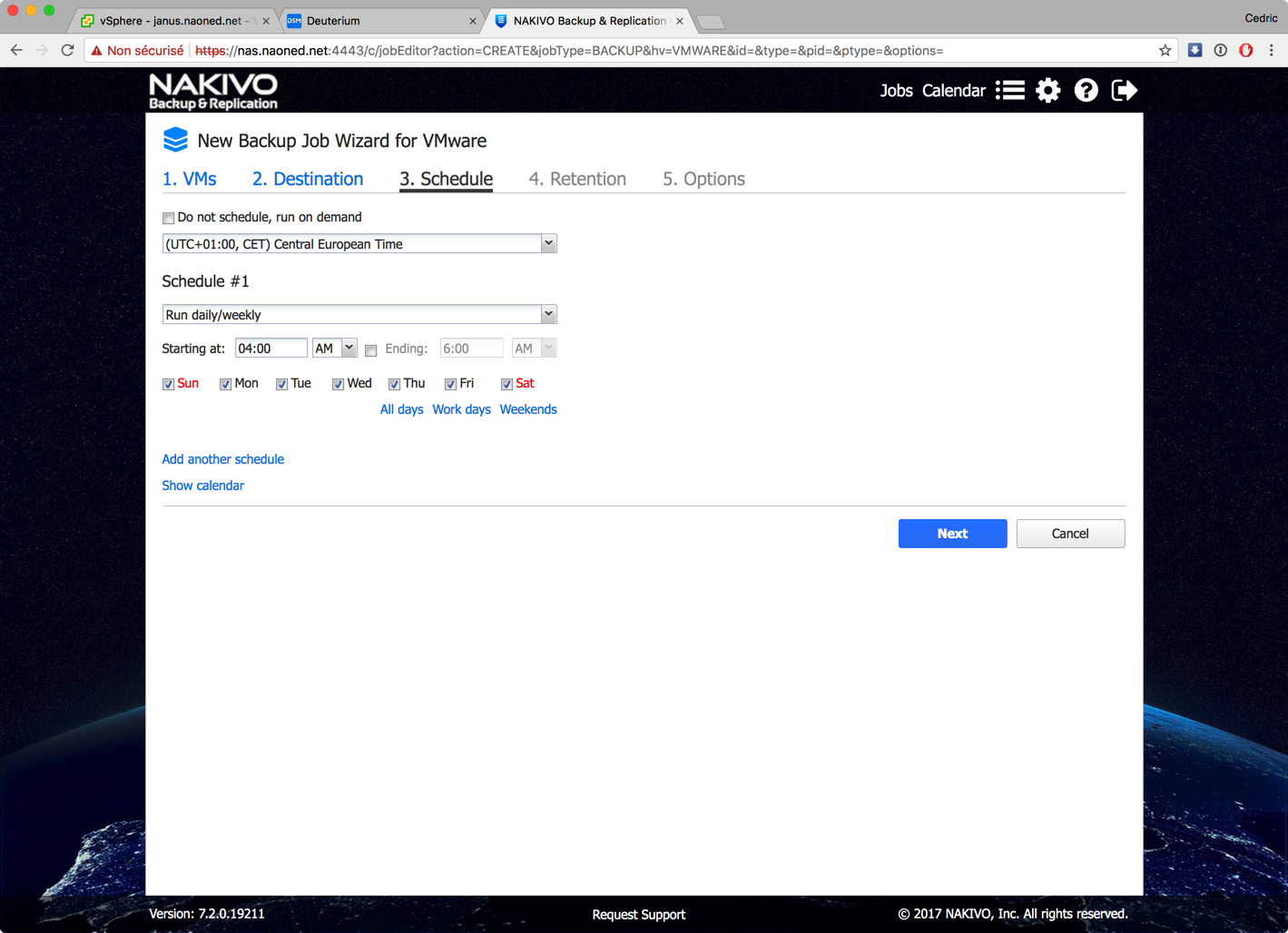The width and height of the screenshot is (1288, 933).
Task: Click the 'Work days' quick select link
Action: coord(461,409)
